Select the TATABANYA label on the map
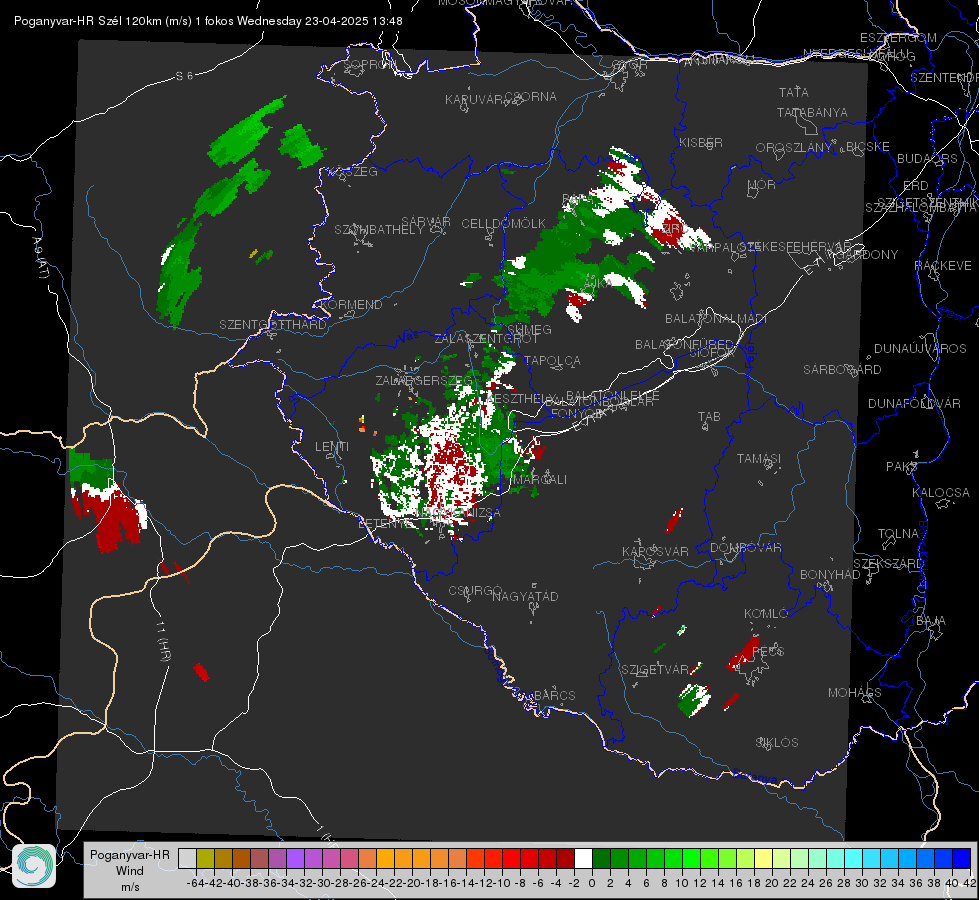Image resolution: width=979 pixels, height=900 pixels. [x=812, y=112]
